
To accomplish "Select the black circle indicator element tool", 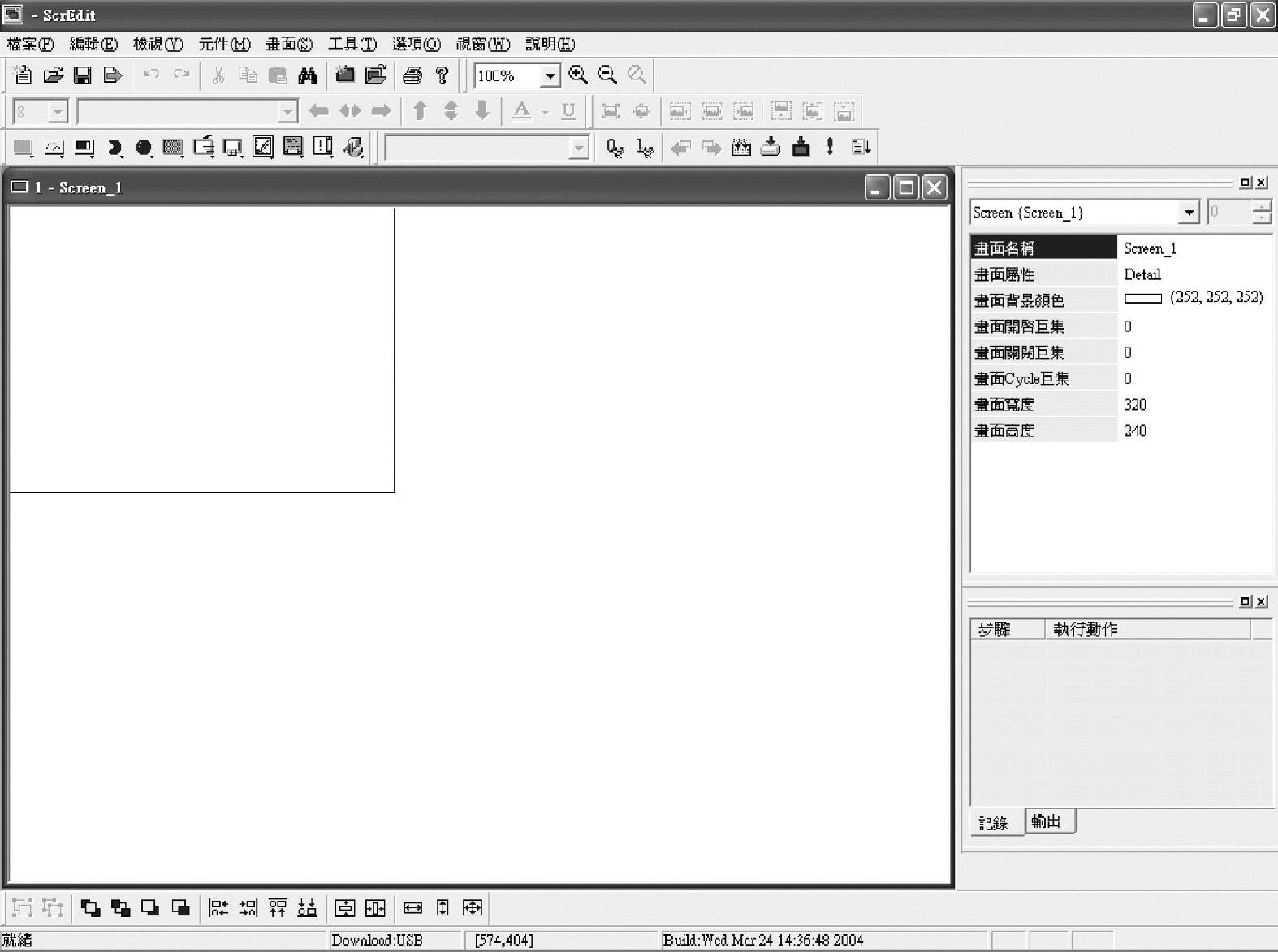I will [144, 147].
